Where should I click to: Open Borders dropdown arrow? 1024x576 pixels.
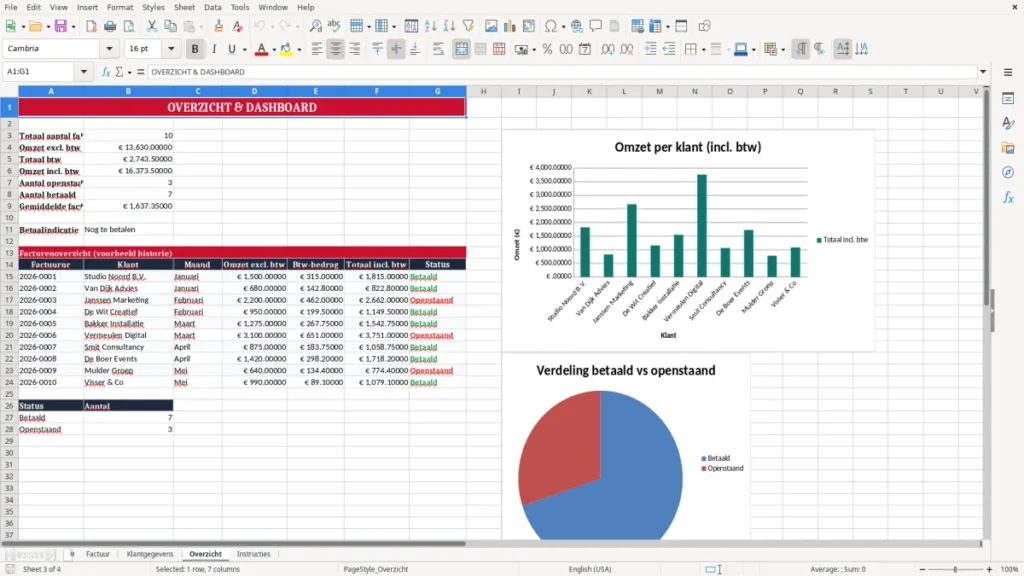coord(703,50)
